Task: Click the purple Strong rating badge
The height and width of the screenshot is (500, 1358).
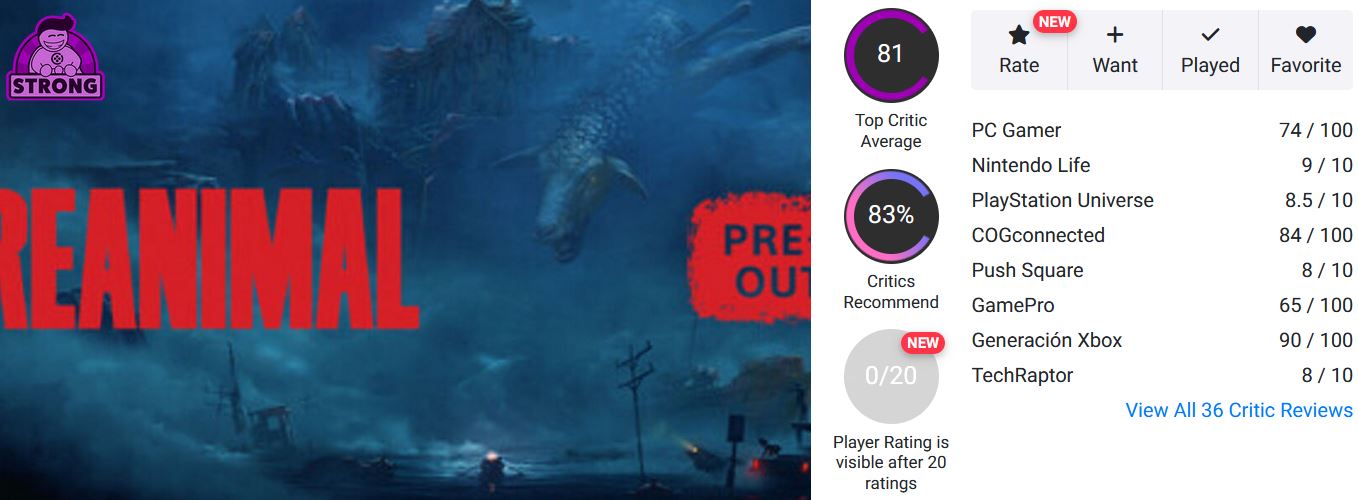Action: [56, 58]
